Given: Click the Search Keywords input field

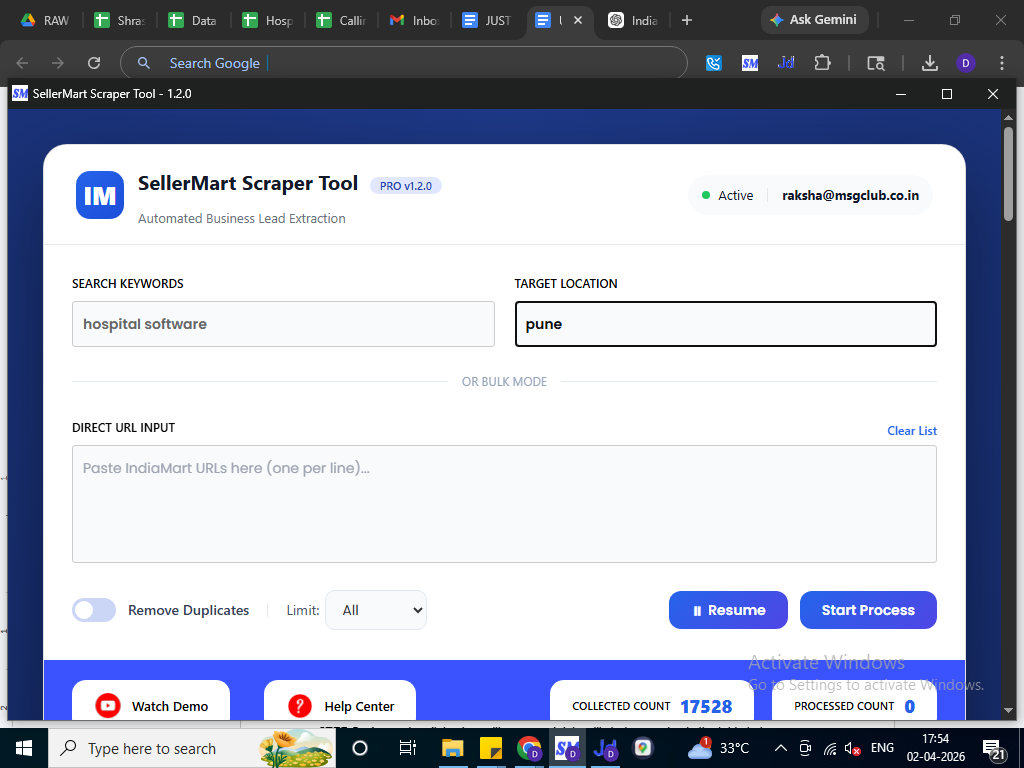Looking at the screenshot, I should pyautogui.click(x=283, y=324).
